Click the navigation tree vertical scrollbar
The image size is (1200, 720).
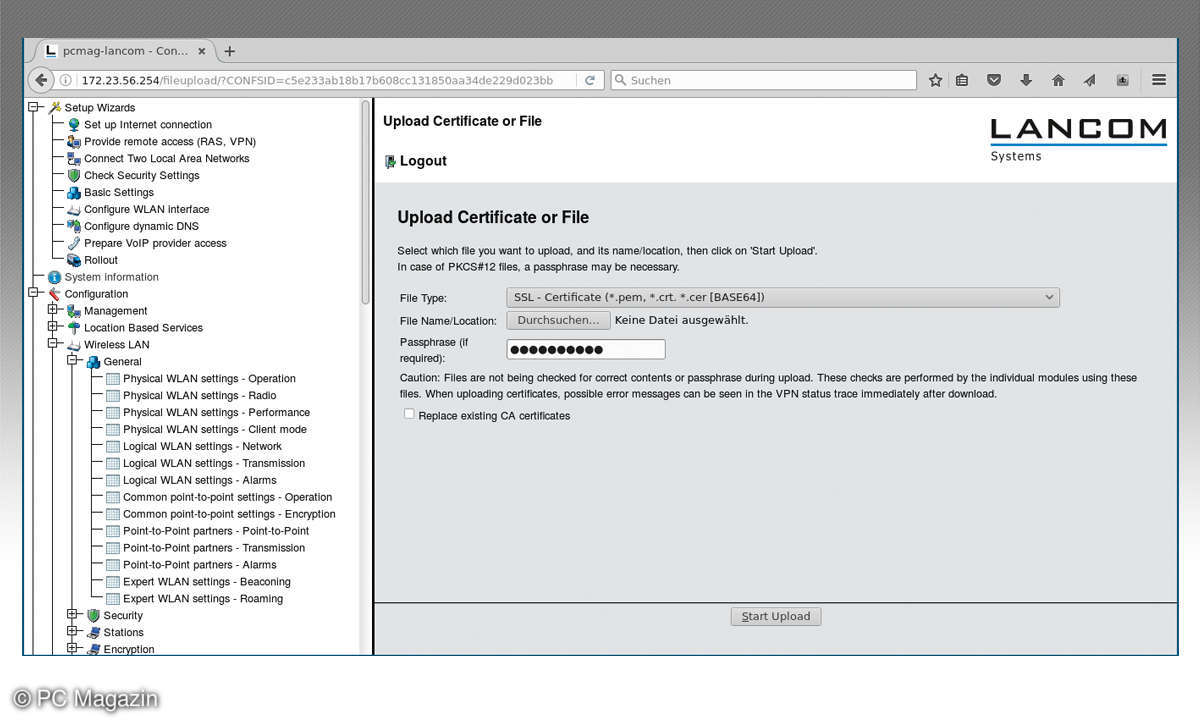point(366,200)
